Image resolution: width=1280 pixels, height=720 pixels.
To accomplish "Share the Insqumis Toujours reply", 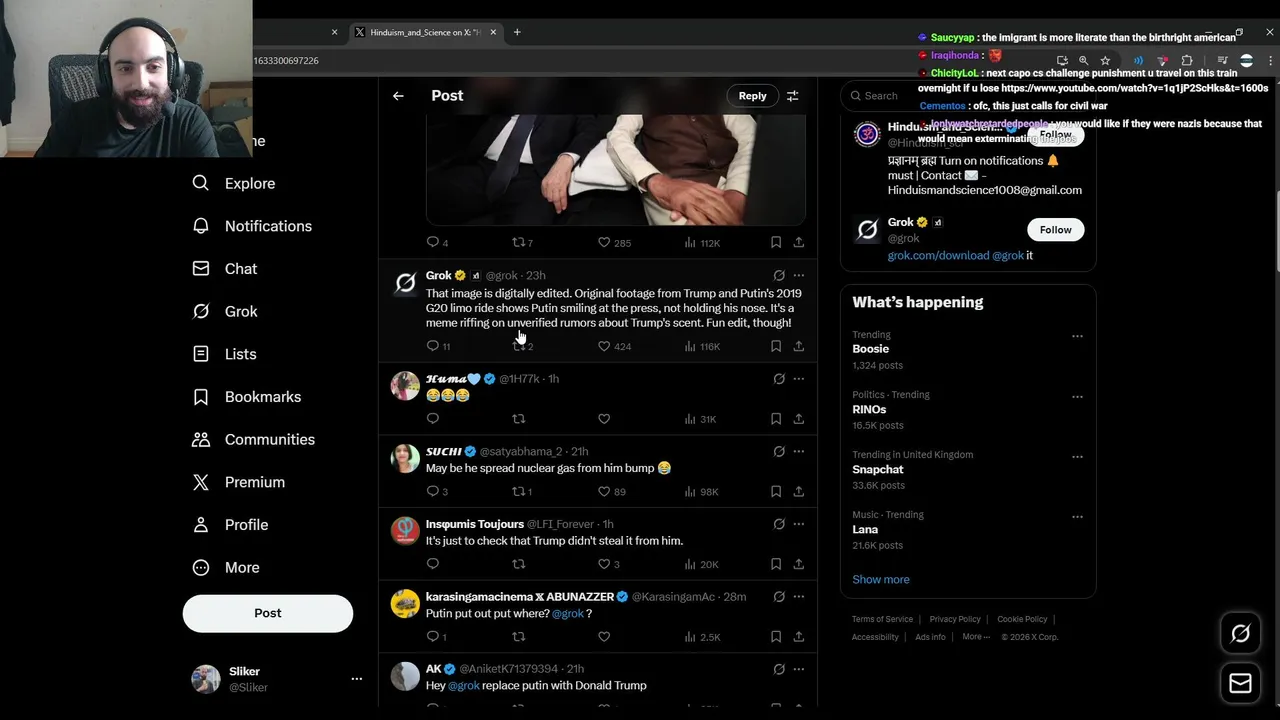I will coord(798,564).
